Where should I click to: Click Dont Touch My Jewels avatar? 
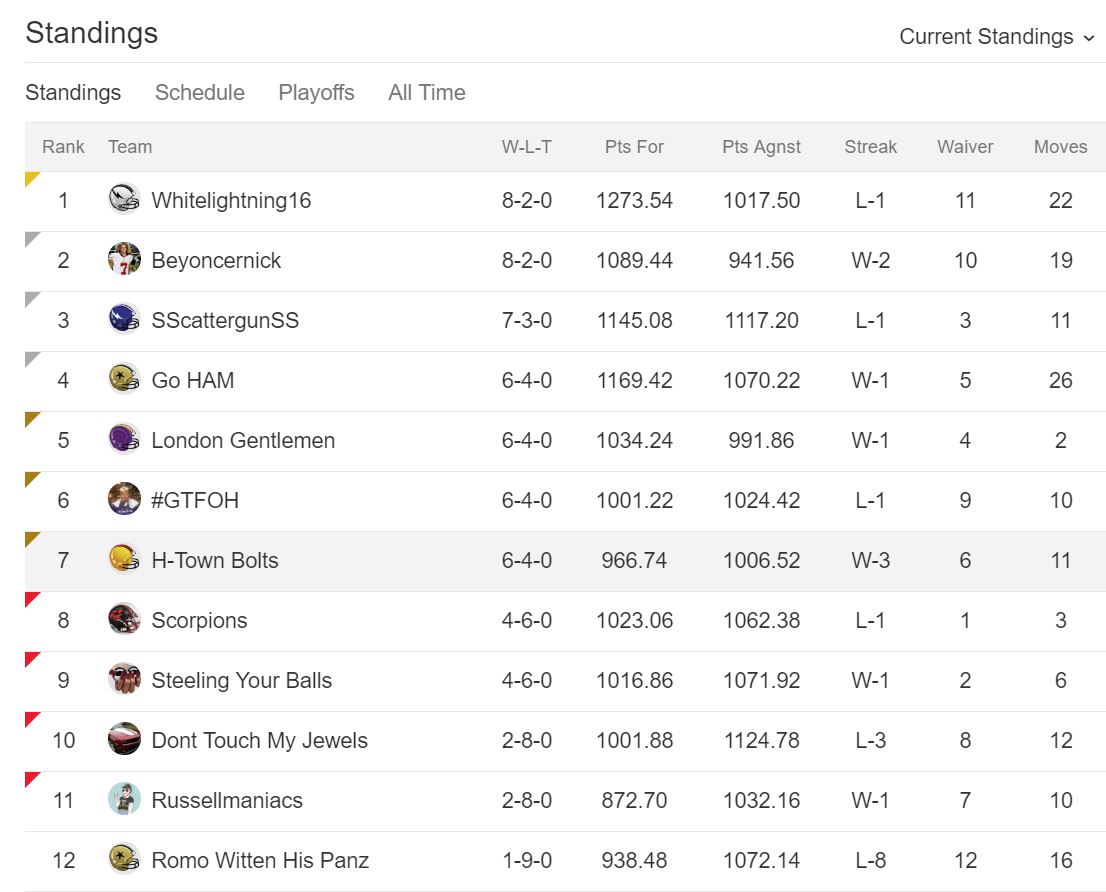(x=124, y=740)
